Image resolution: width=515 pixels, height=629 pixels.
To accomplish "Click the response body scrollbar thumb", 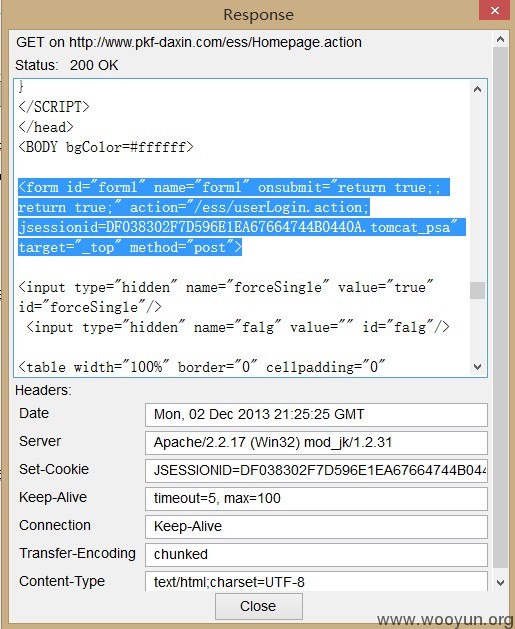I will pos(477,290).
